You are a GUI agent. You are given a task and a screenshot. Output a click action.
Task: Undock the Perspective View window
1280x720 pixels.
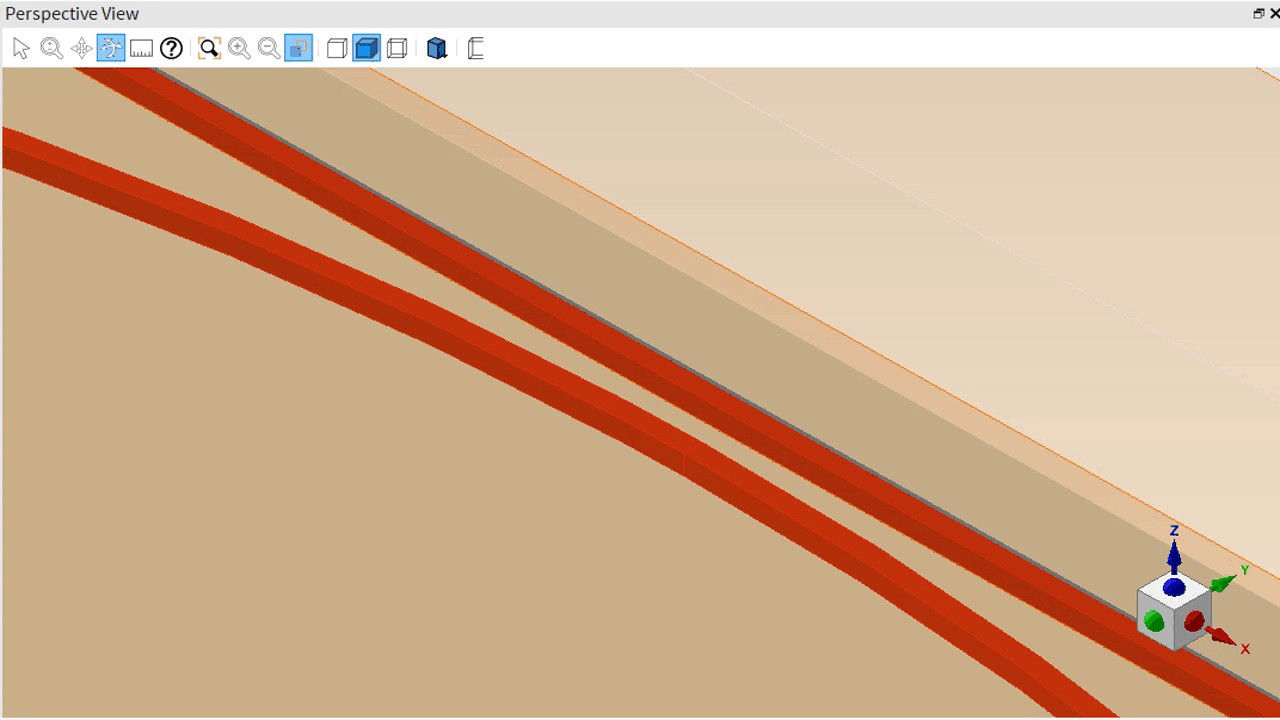tap(1258, 13)
